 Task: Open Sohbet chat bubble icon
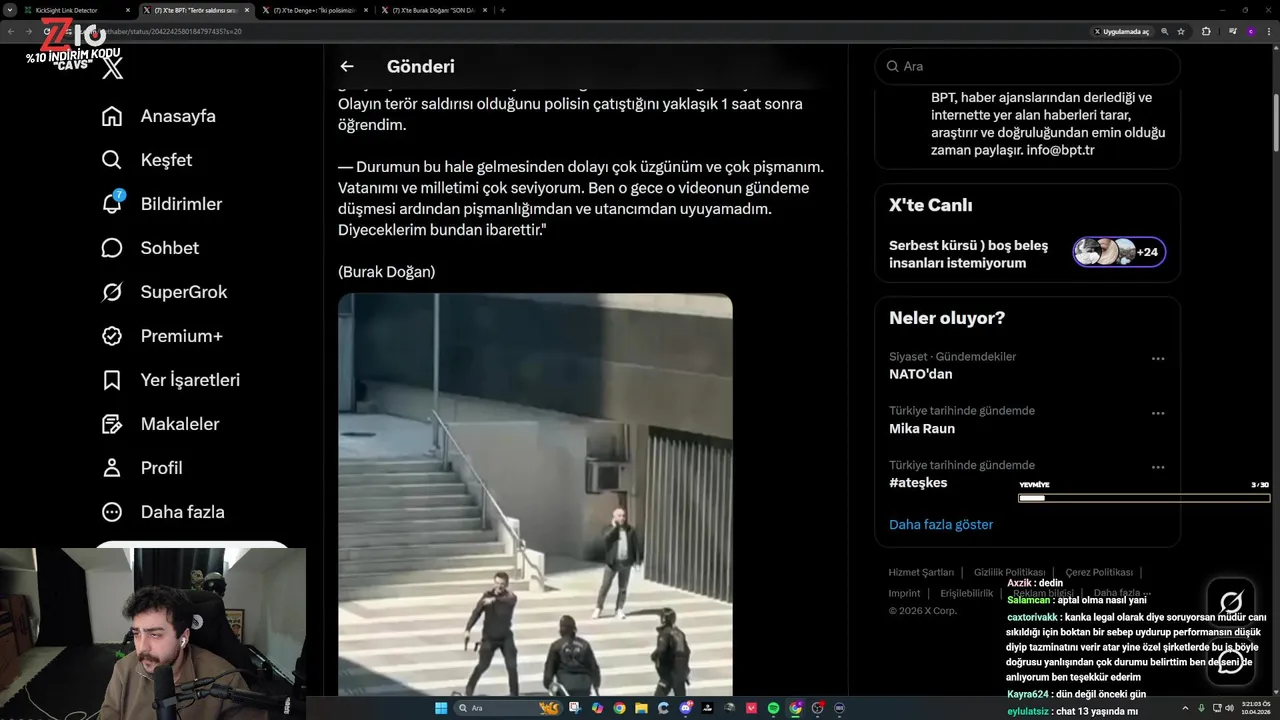(x=112, y=248)
